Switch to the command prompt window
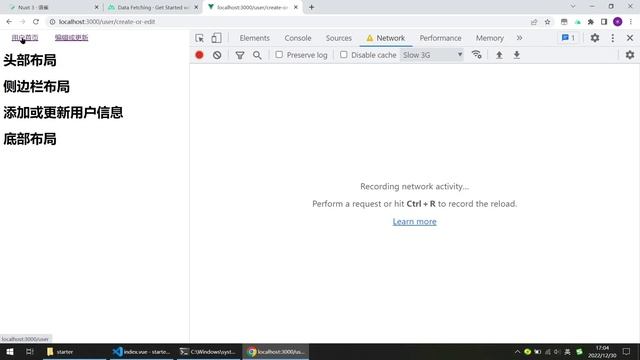 pyautogui.click(x=208, y=351)
